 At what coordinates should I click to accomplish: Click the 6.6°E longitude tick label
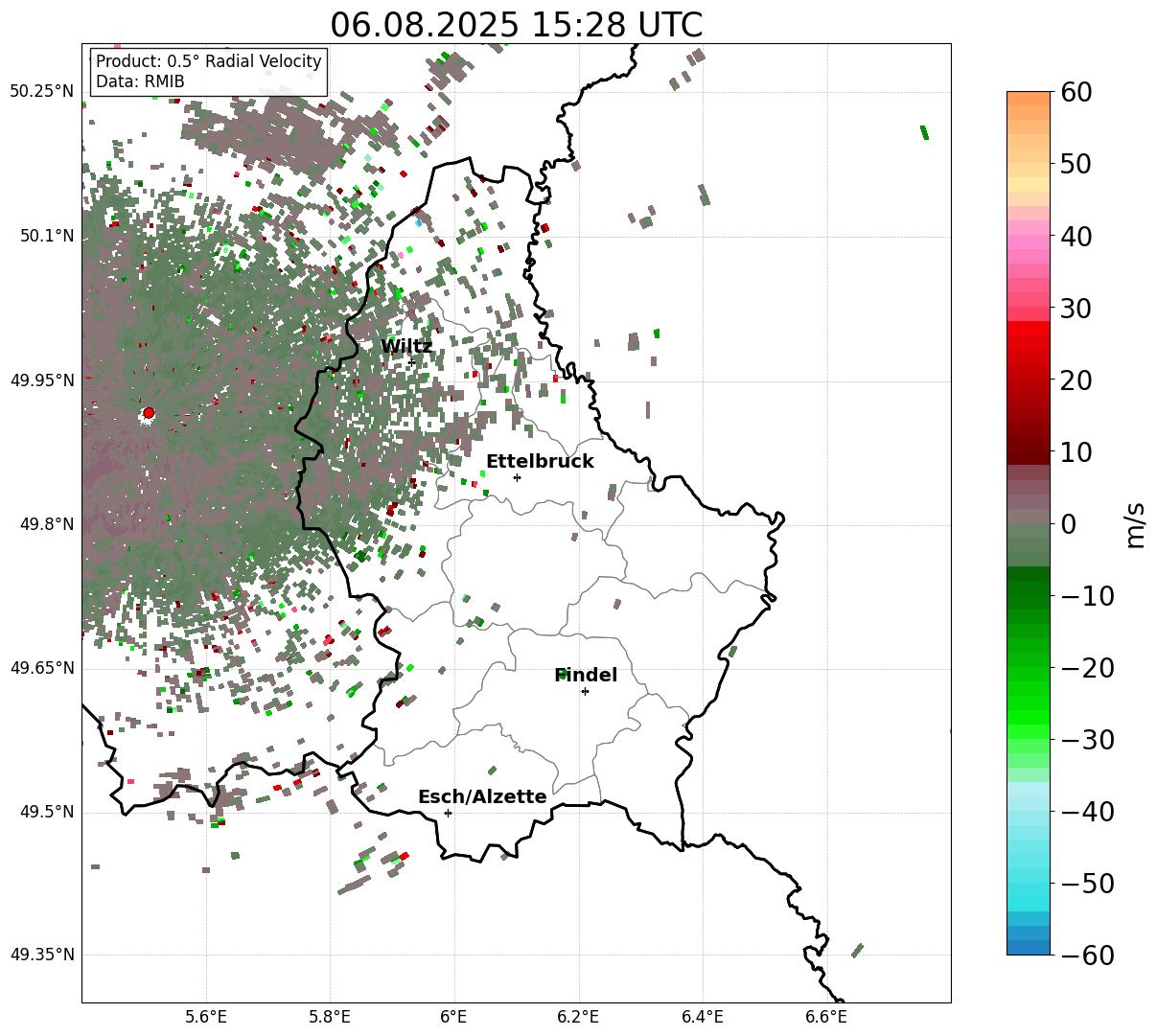coord(826,1016)
